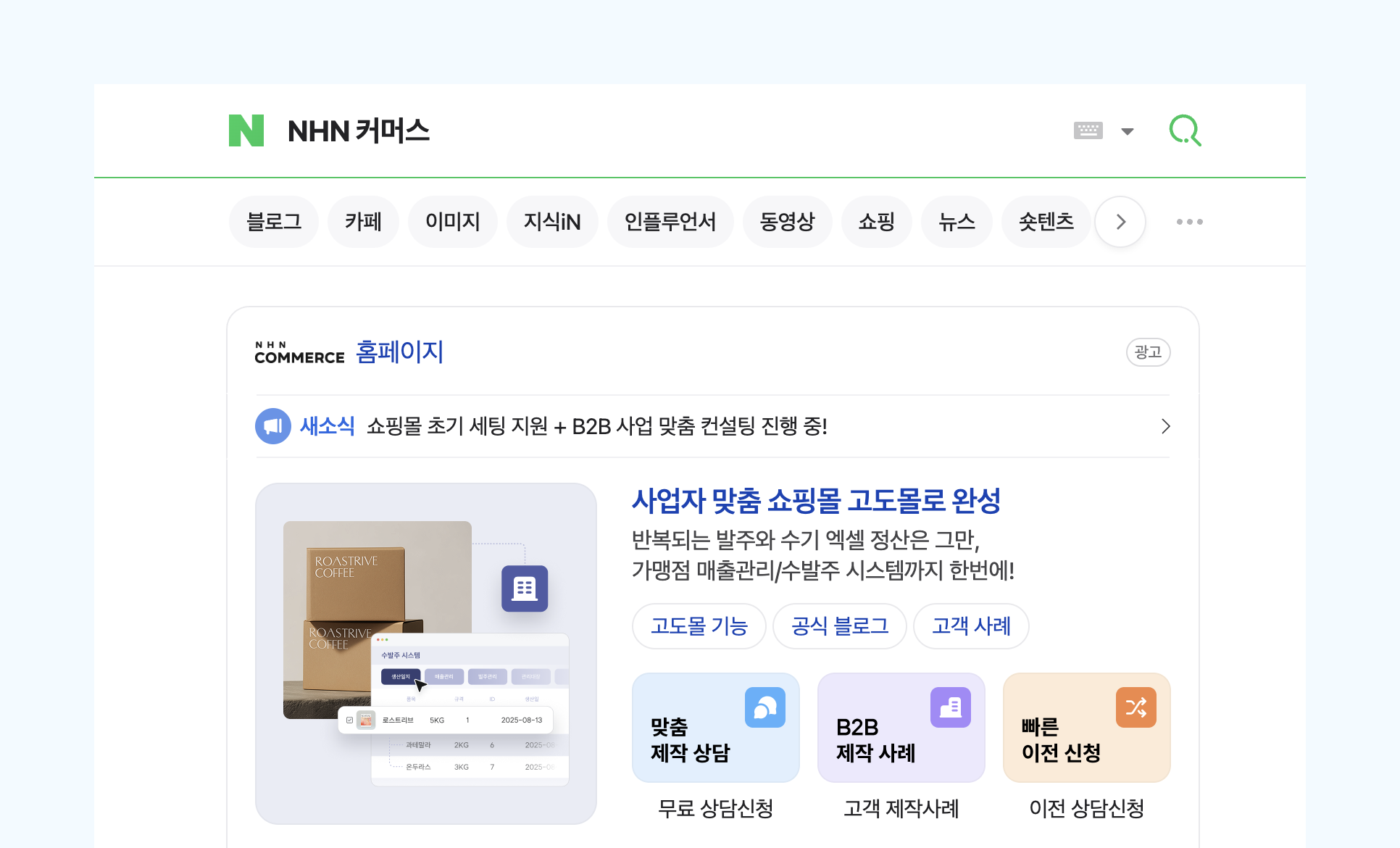Click the 고도몰 기능 button

click(699, 626)
